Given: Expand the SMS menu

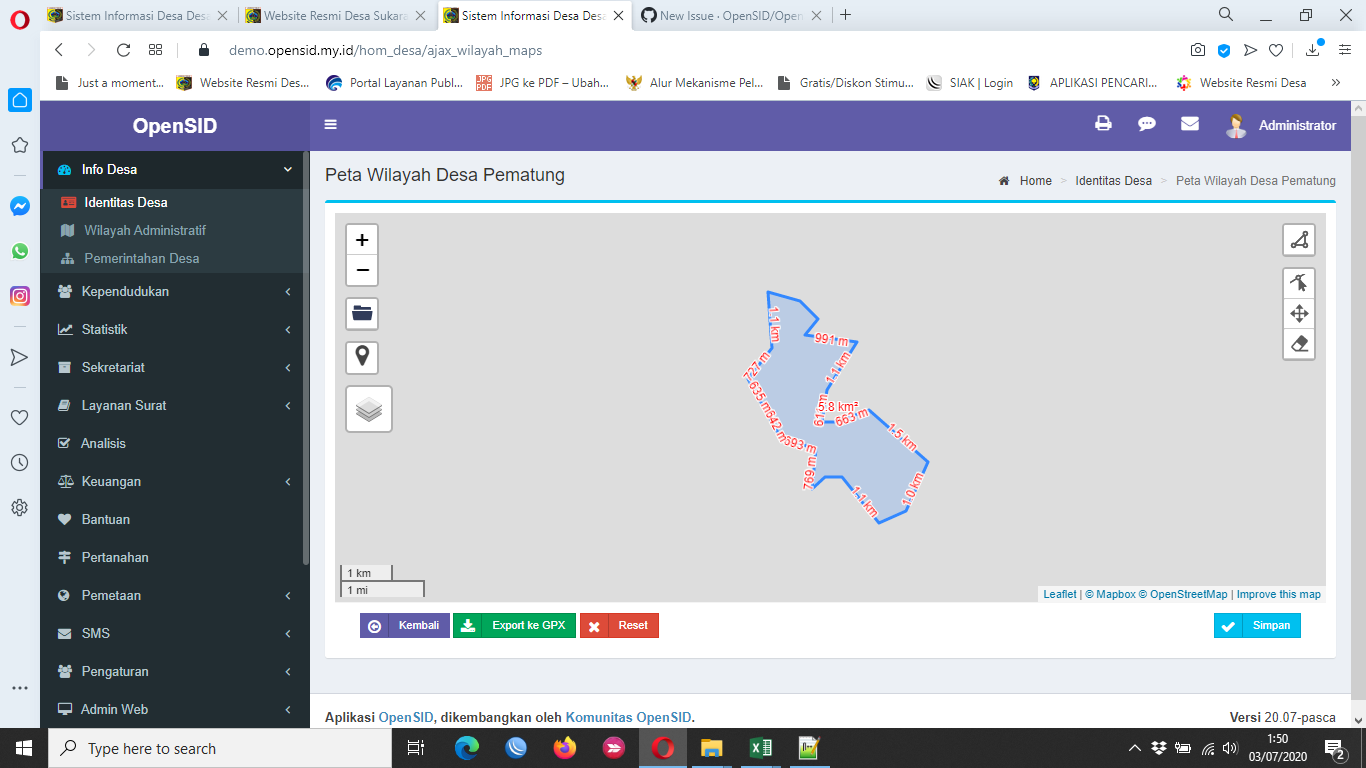Looking at the screenshot, I should pos(175,633).
